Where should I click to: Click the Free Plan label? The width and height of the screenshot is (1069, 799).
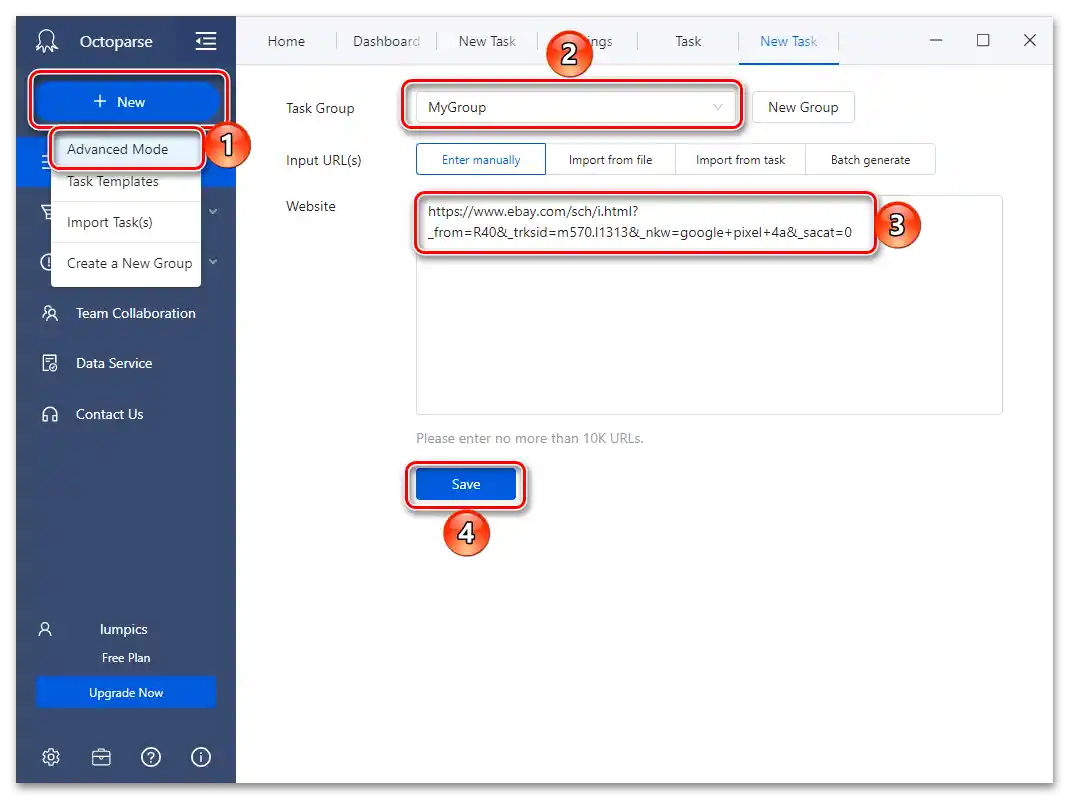126,657
